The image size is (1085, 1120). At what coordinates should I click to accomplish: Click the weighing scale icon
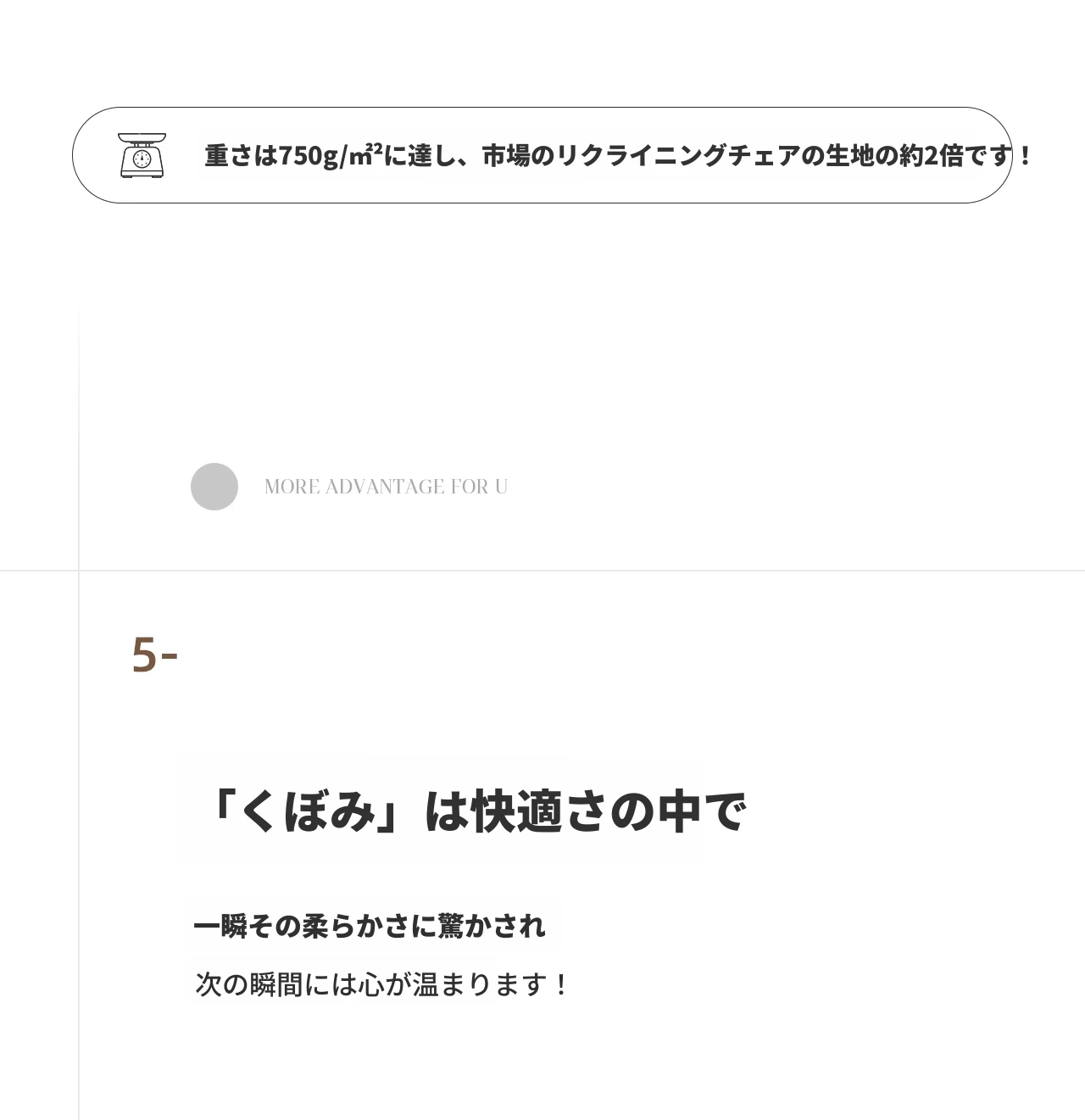(142, 155)
